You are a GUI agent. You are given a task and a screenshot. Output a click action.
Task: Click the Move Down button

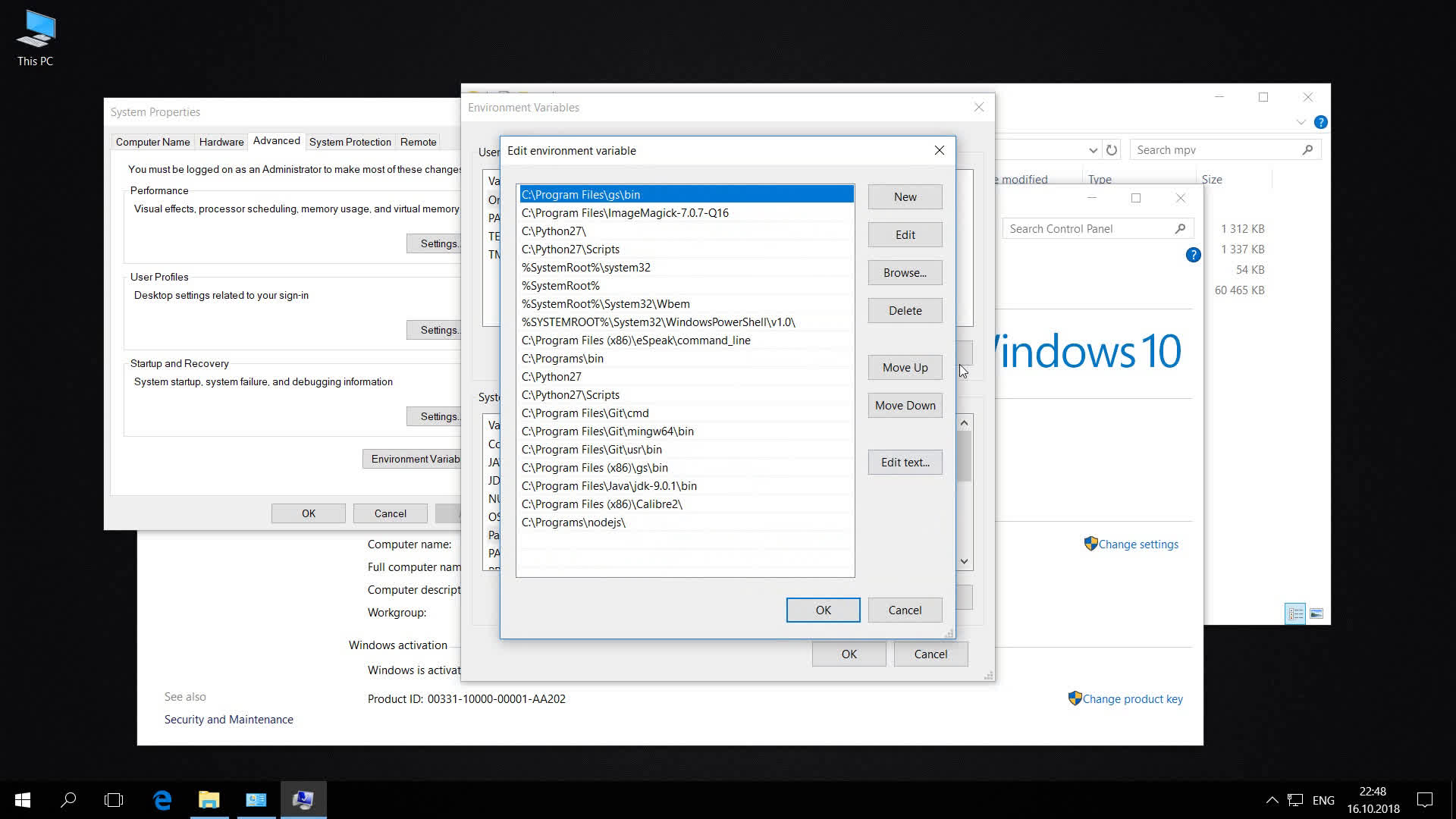point(904,405)
